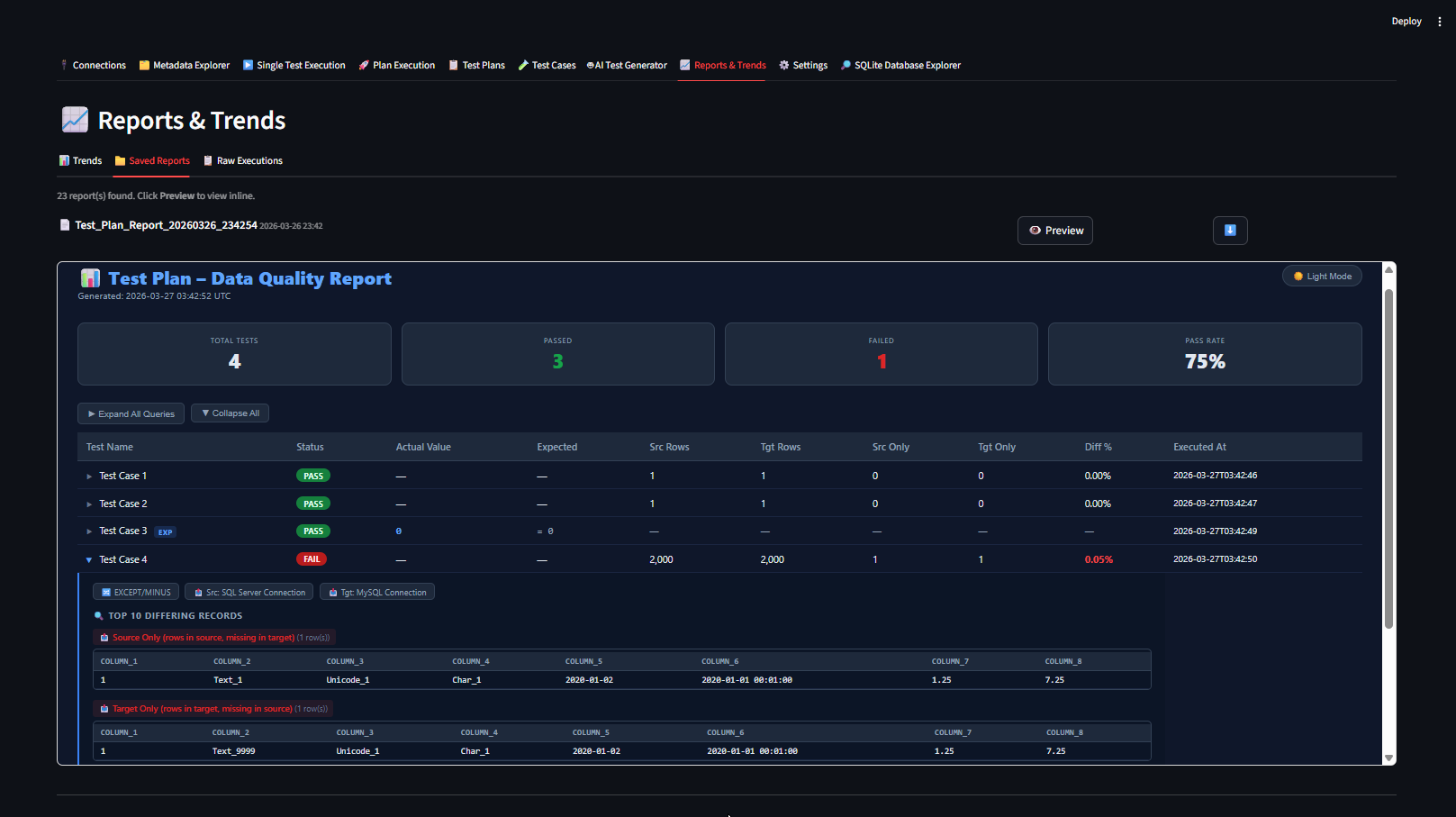This screenshot has height=817, width=1456.
Task: Select Reports & Trends tab
Action: click(723, 65)
